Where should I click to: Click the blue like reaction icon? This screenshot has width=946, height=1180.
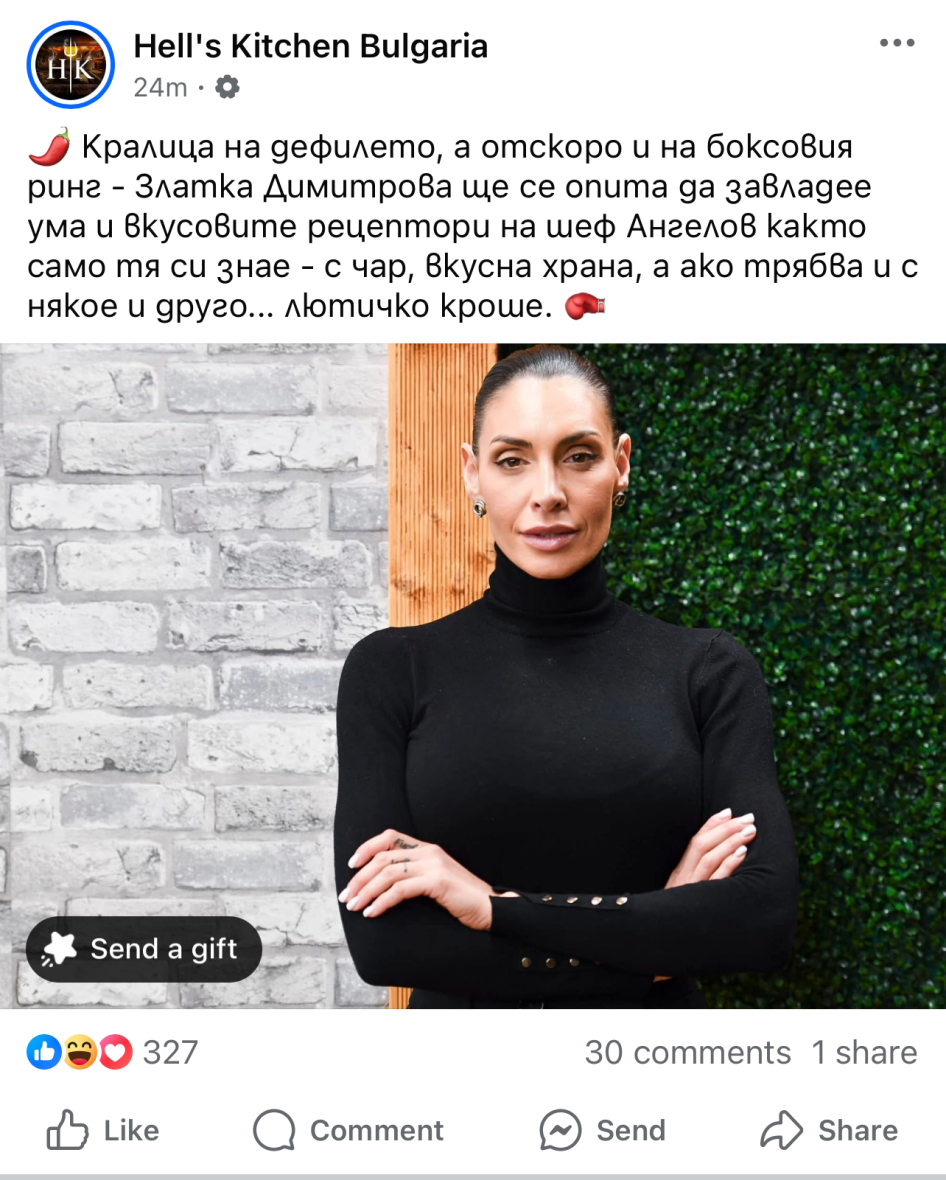point(44,1052)
